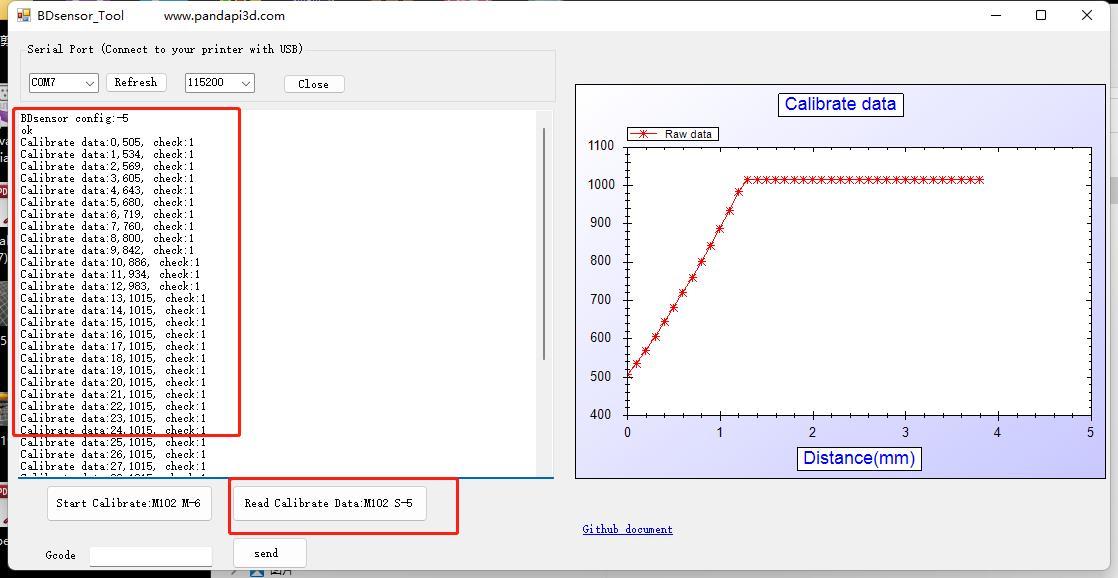Select log line 'Calibrate data:12,983, check:1'
The width and height of the screenshot is (1118, 578).
coord(110,287)
